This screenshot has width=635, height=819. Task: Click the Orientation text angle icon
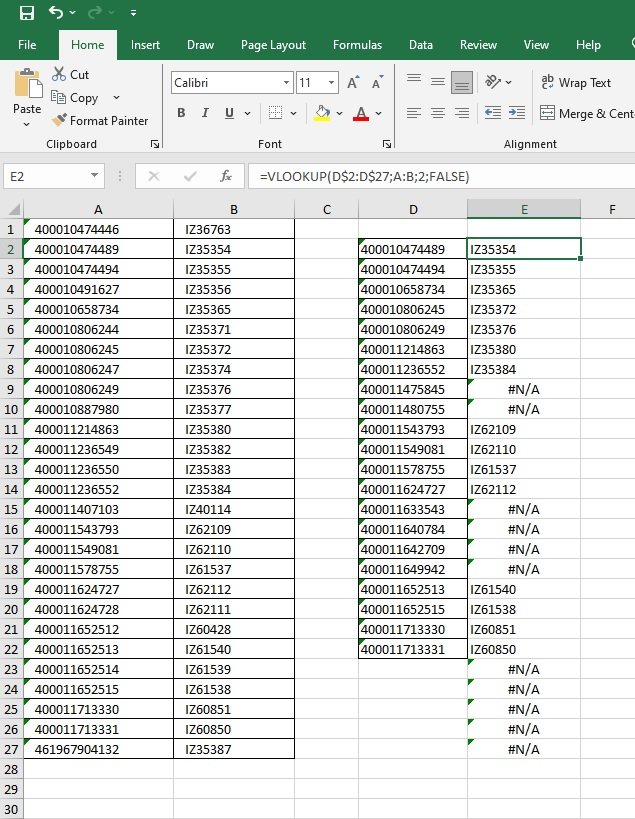click(x=493, y=81)
